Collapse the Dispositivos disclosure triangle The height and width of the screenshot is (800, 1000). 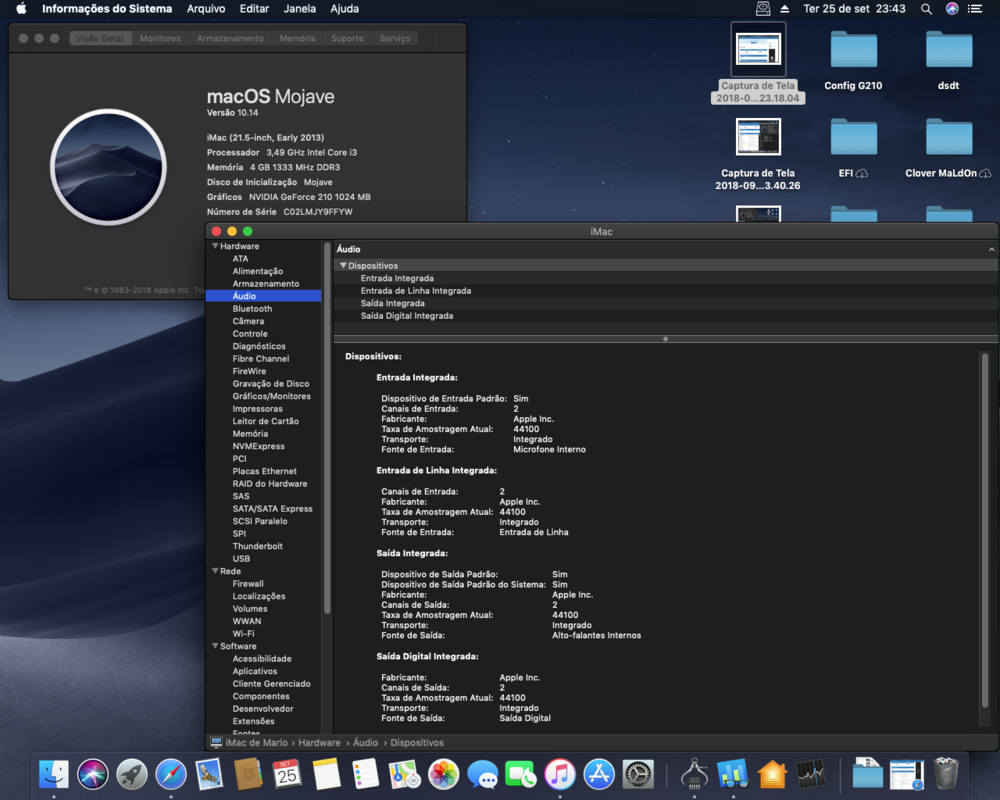343,266
